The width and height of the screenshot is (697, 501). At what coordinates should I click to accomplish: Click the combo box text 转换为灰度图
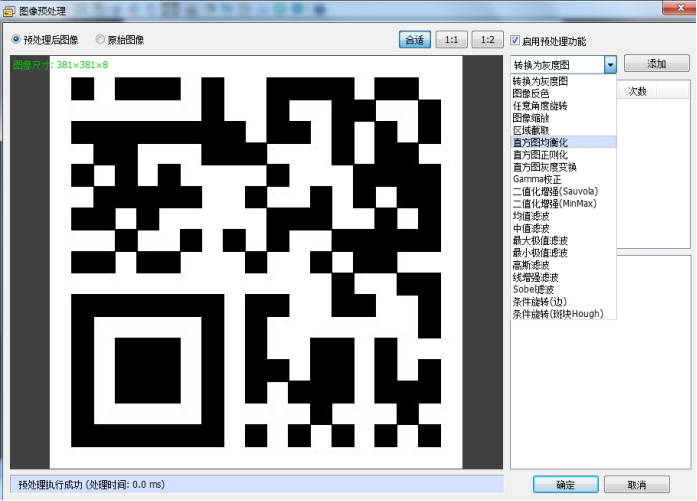542,65
